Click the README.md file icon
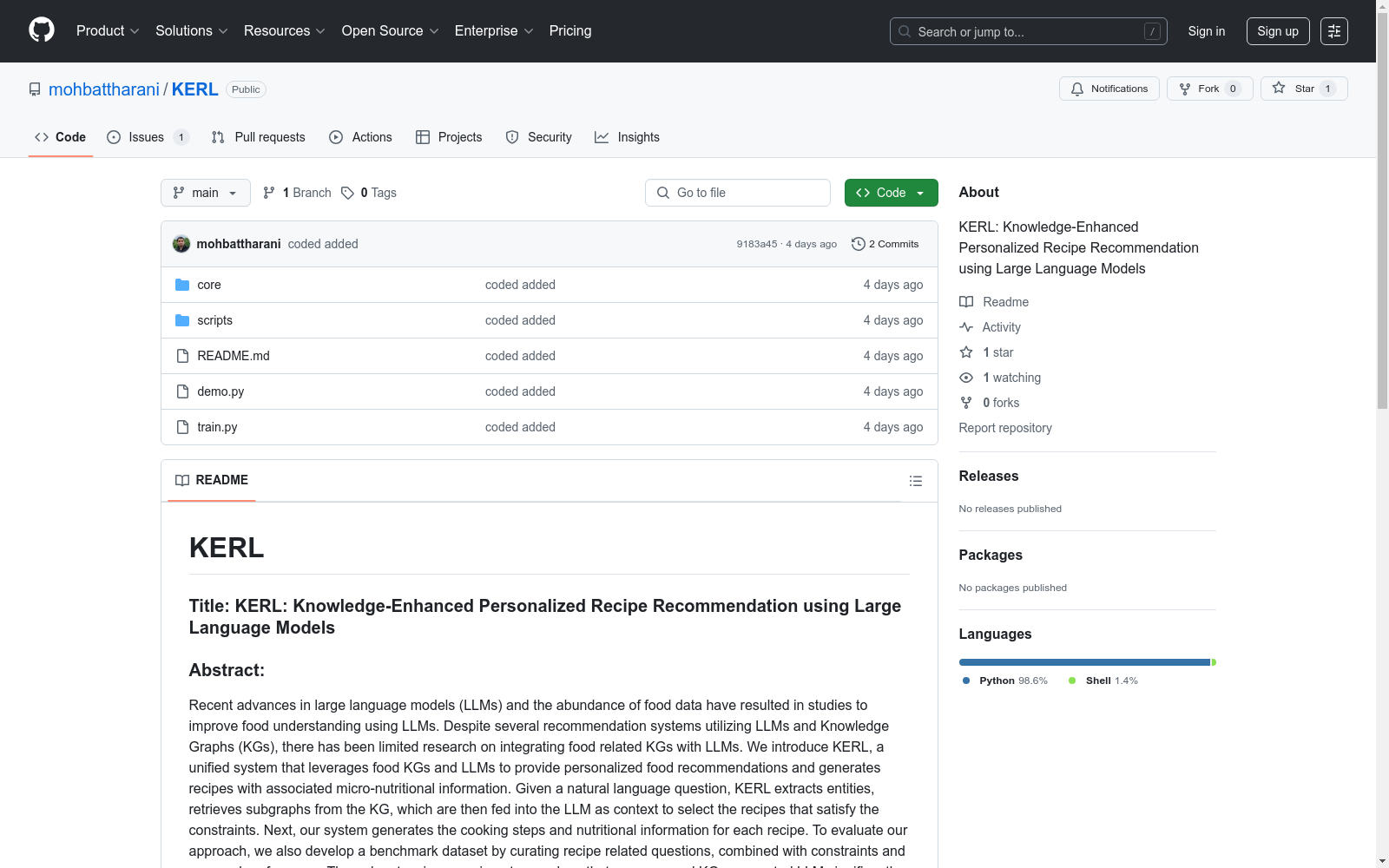The image size is (1389, 868). point(182,356)
